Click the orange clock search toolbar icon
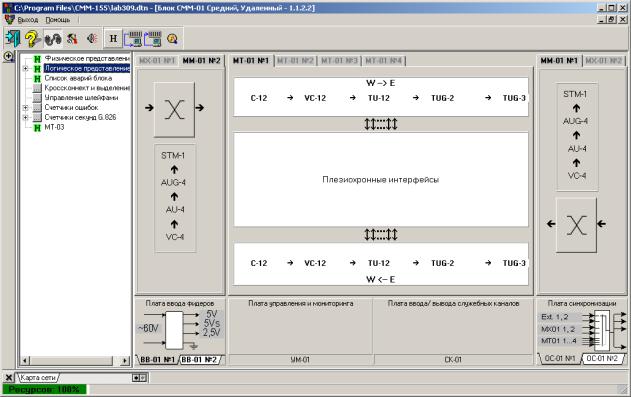 click(172, 39)
